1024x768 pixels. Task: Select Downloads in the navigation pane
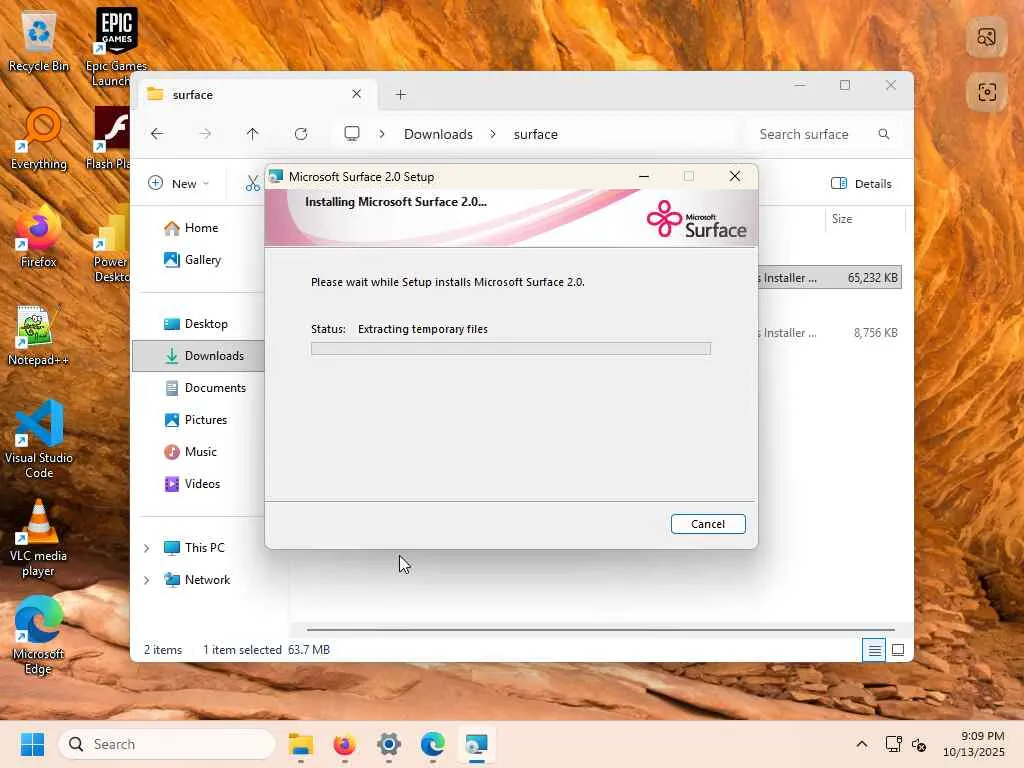pyautogui.click(x=199, y=356)
